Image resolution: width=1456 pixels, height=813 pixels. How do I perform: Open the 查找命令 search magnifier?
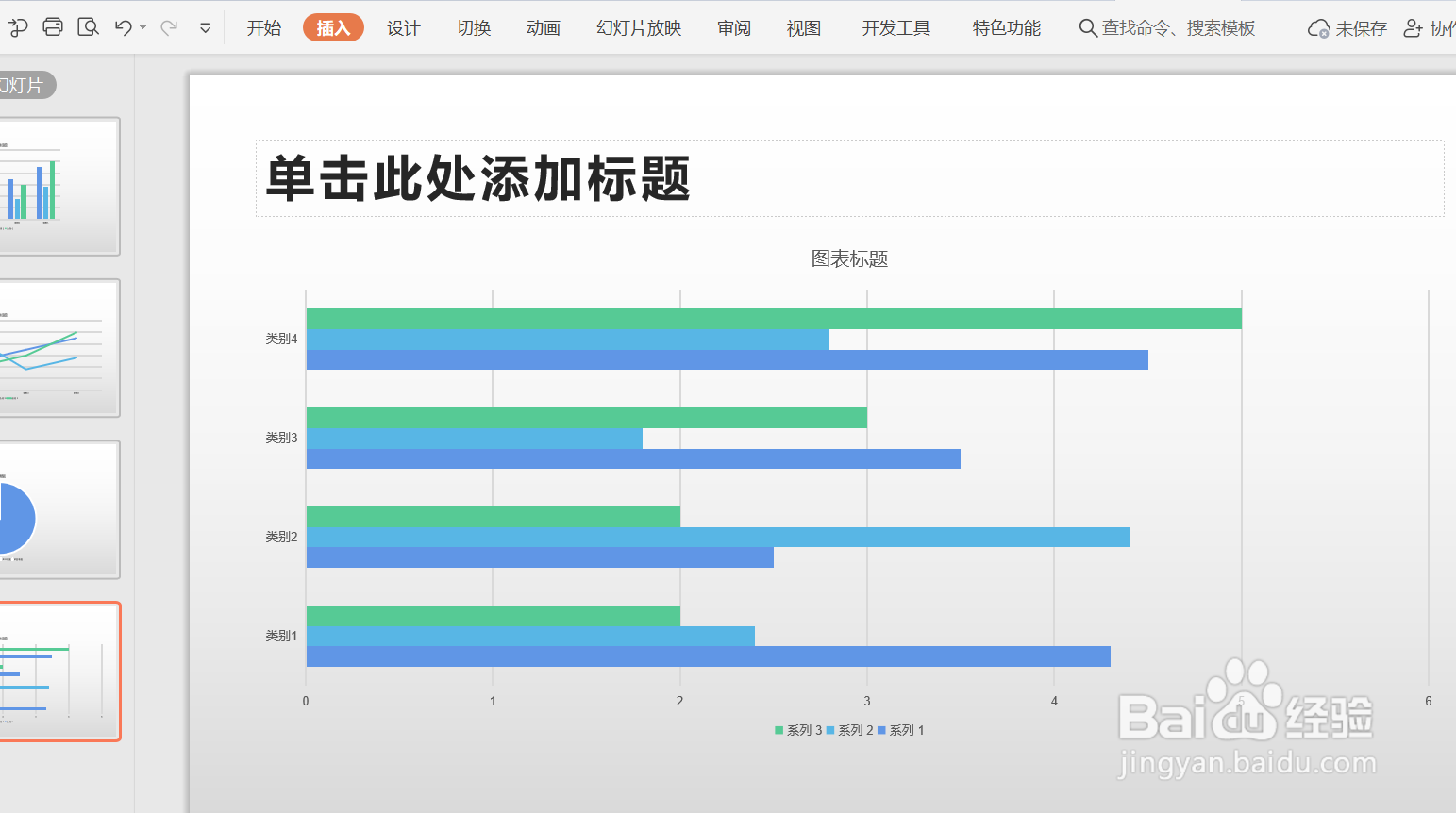tap(1087, 27)
